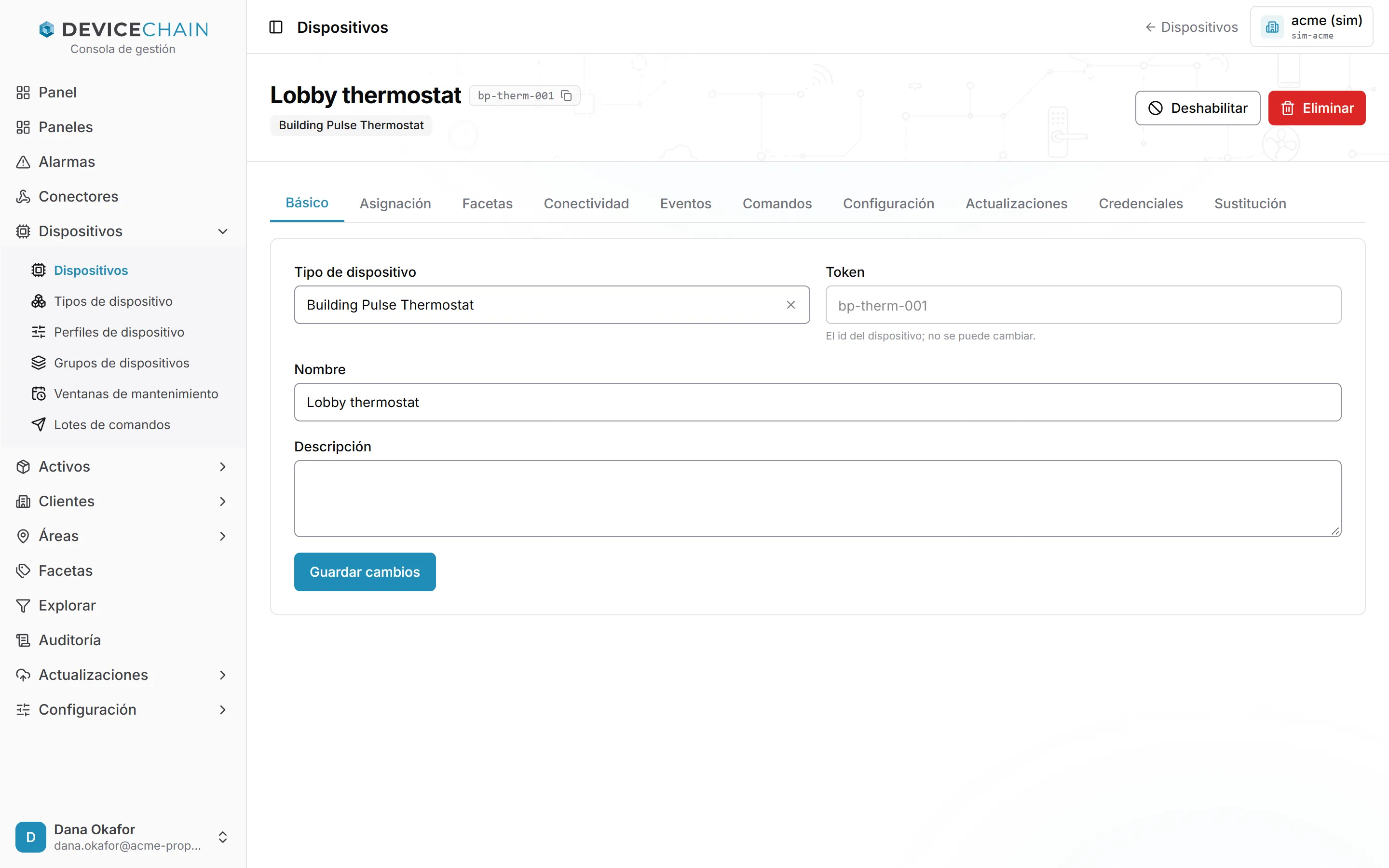Switch to the Credenciales tab
1389x868 pixels.
(x=1141, y=203)
